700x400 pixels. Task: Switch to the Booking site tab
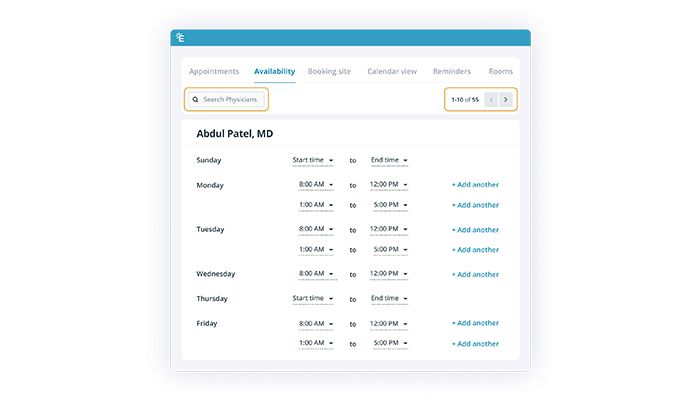point(329,71)
